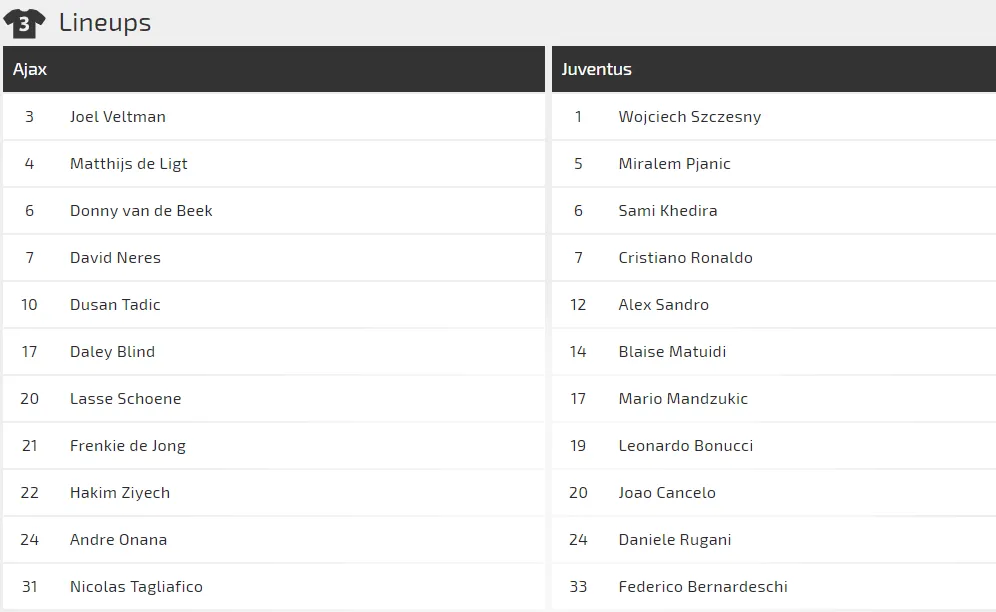Click on Wojciech Szczesny
The width and height of the screenshot is (996, 612).
690,117
